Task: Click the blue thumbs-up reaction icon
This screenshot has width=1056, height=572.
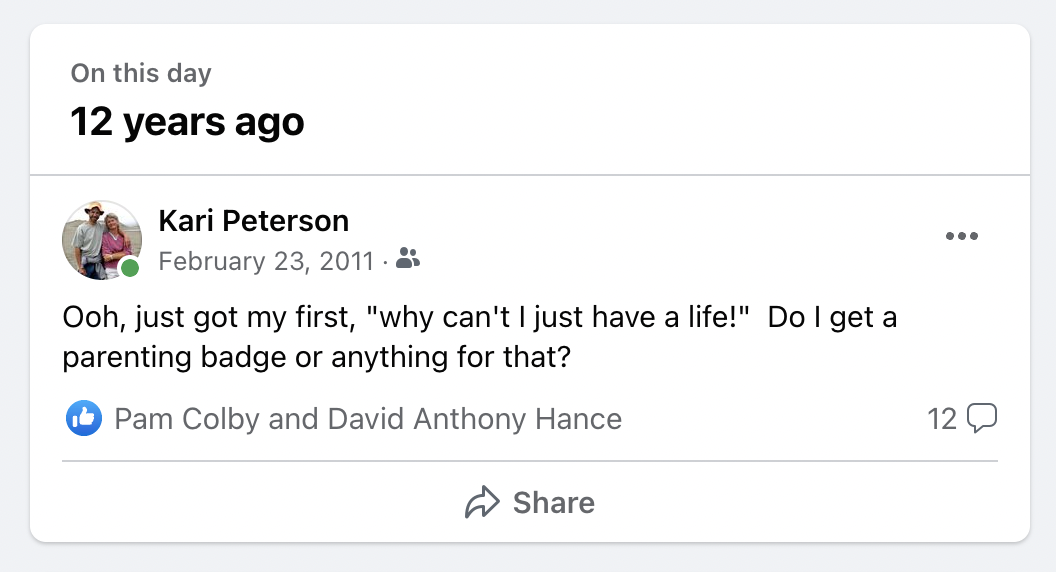Action: pyautogui.click(x=84, y=418)
